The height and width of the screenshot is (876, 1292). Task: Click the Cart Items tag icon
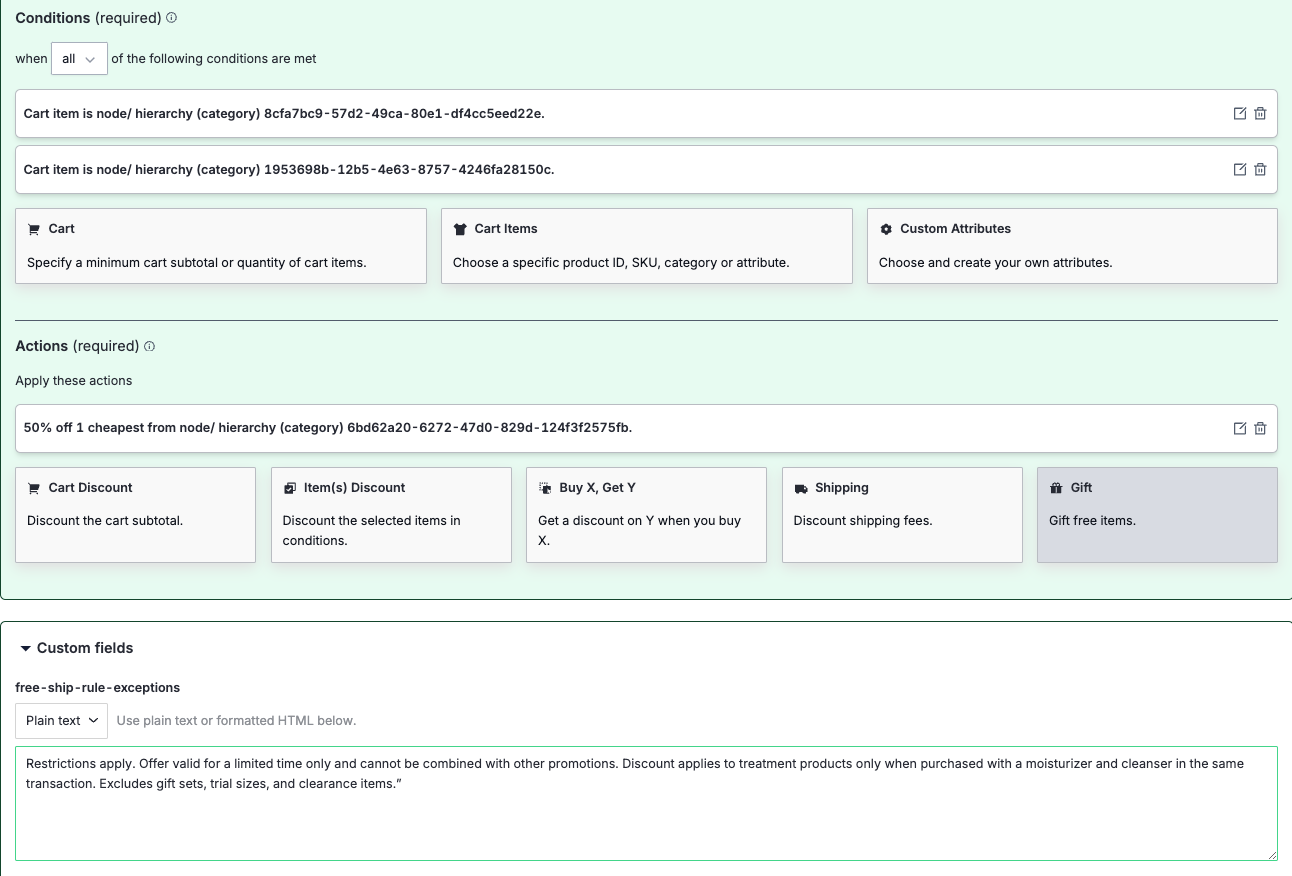point(460,228)
